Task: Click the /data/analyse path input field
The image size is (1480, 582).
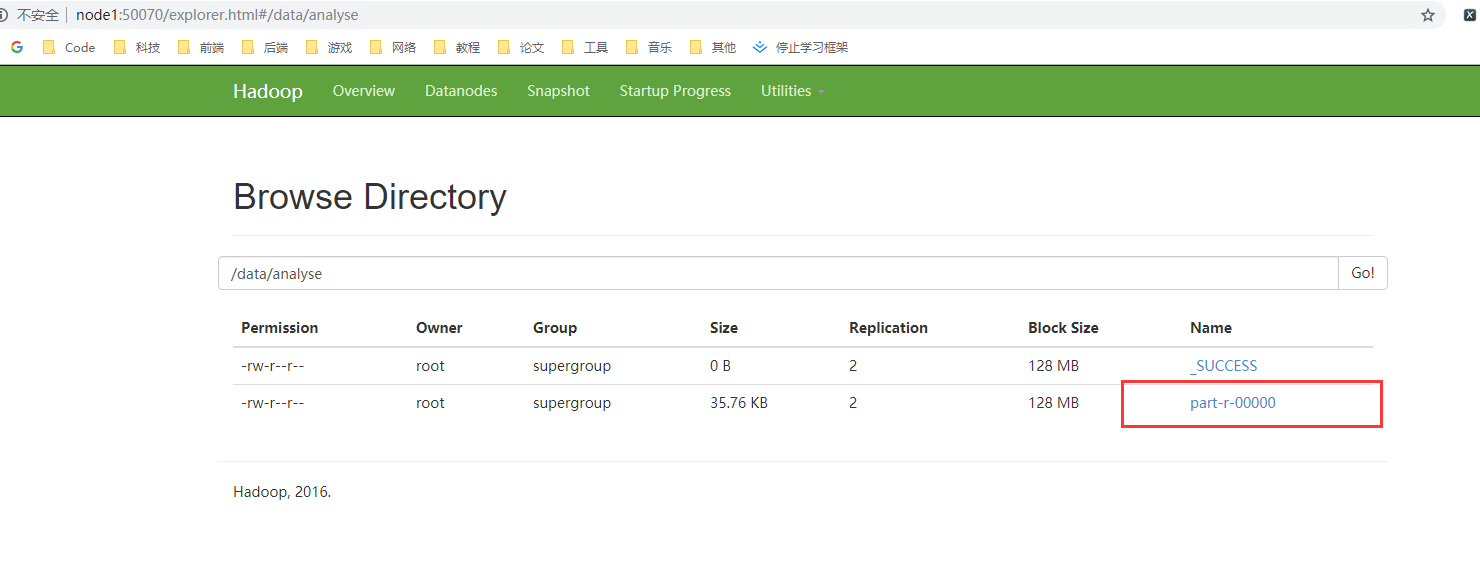Action: [x=778, y=273]
